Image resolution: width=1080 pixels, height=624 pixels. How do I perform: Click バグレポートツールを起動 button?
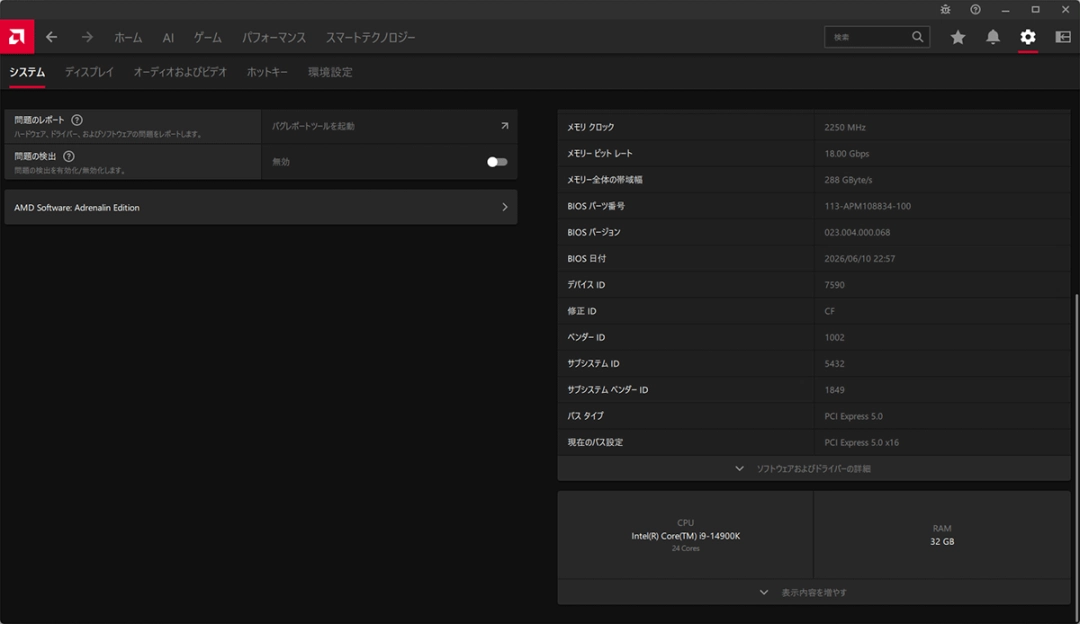point(389,126)
